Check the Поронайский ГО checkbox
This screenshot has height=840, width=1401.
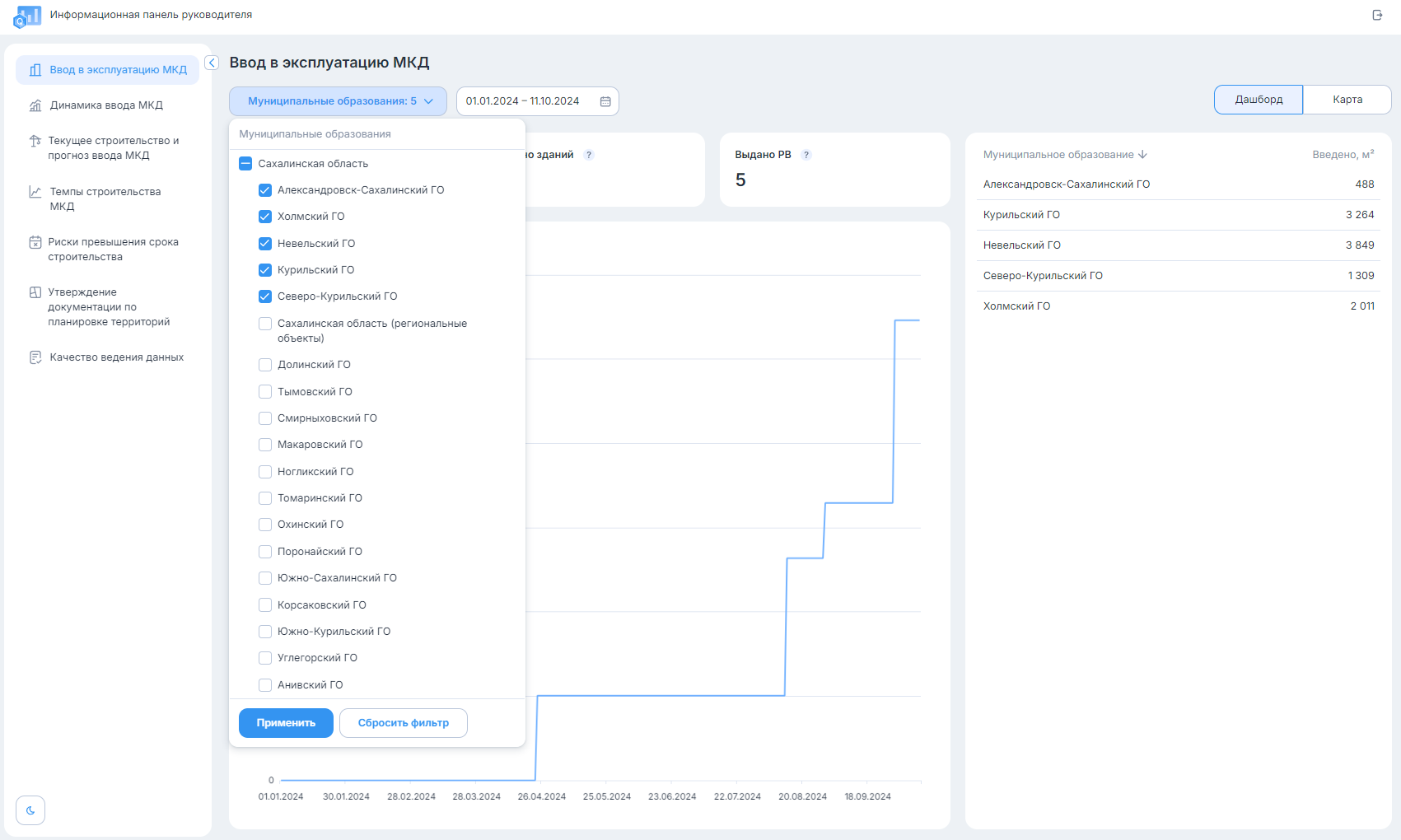(x=265, y=552)
